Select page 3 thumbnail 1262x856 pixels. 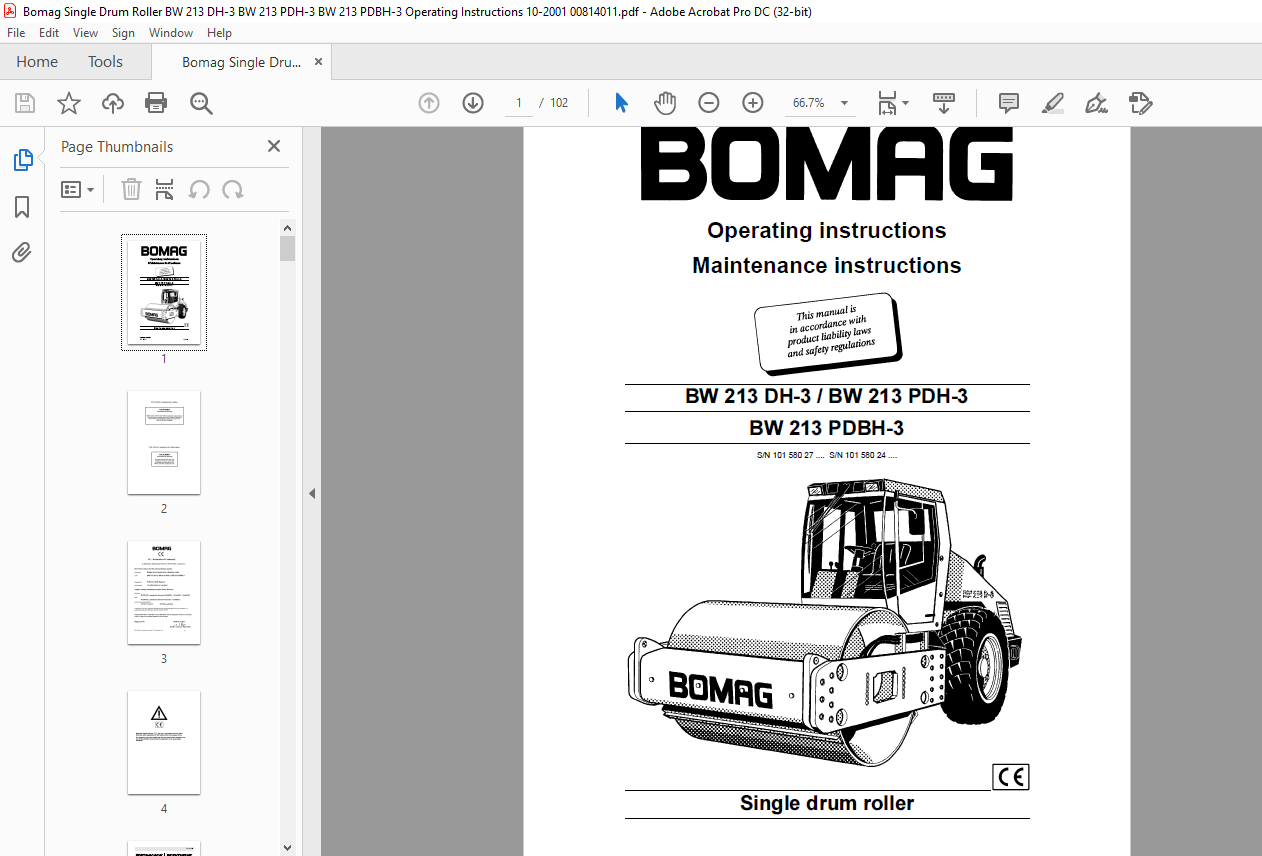coord(164,592)
